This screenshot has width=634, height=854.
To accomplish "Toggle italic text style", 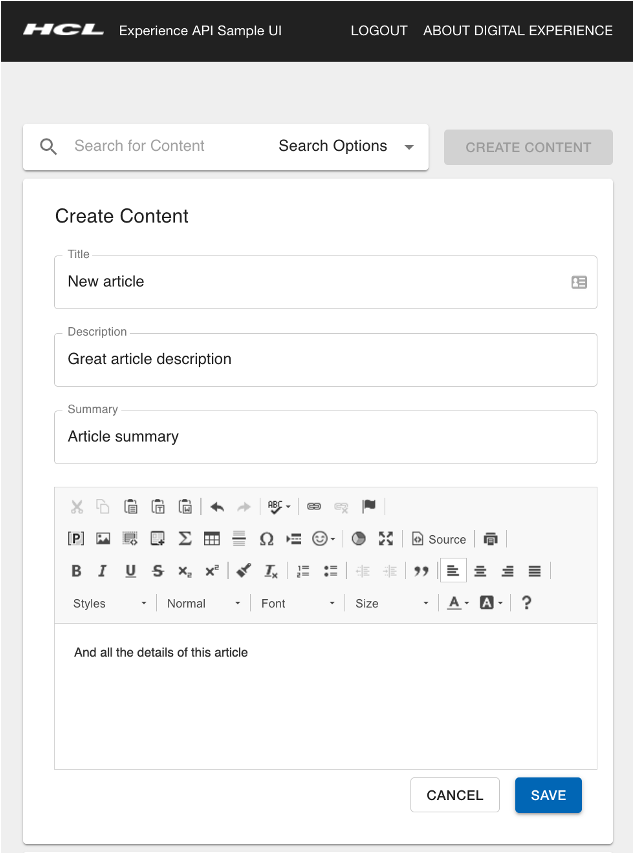I will click(102, 571).
